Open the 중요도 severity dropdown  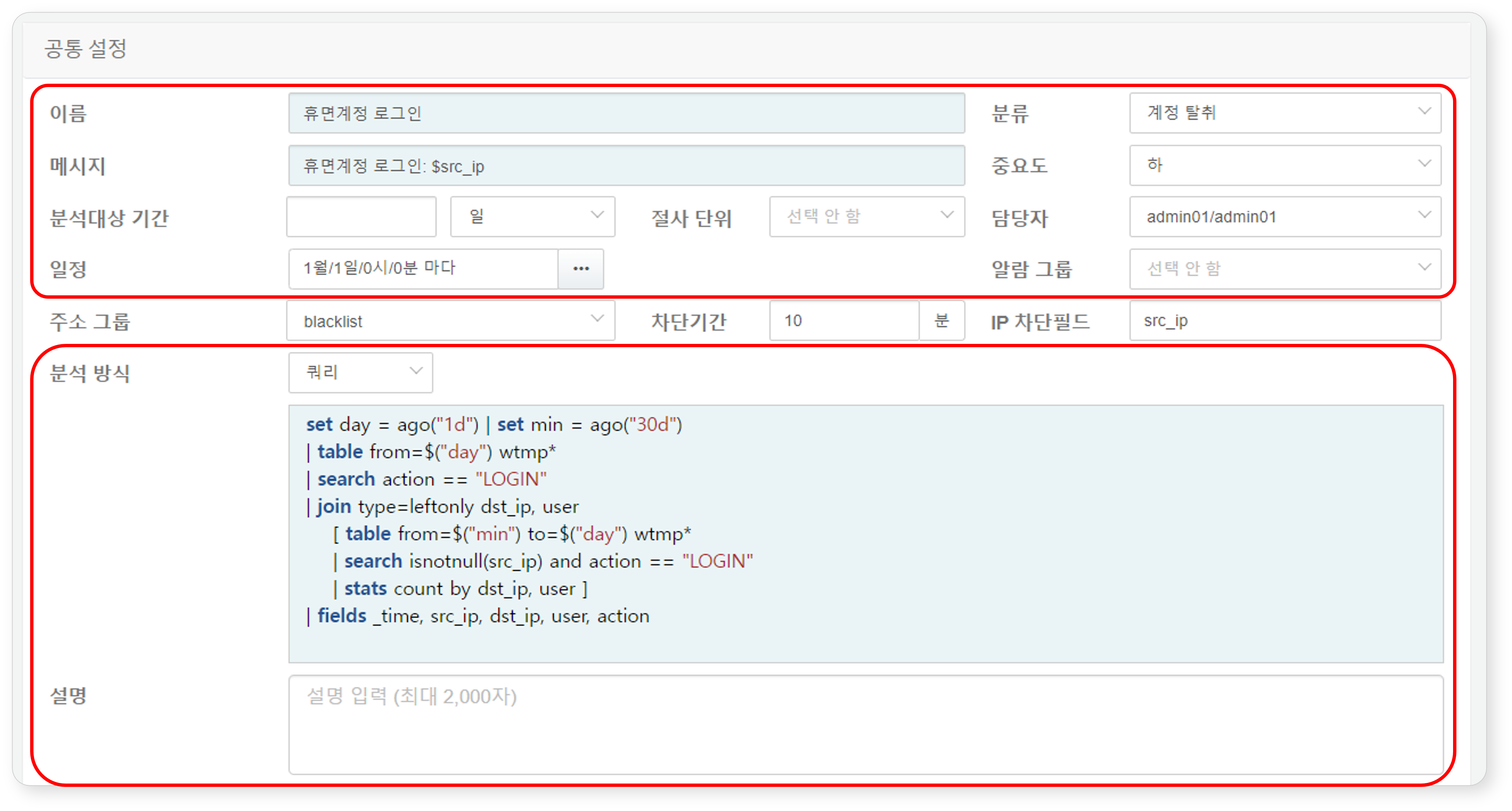(1285, 165)
